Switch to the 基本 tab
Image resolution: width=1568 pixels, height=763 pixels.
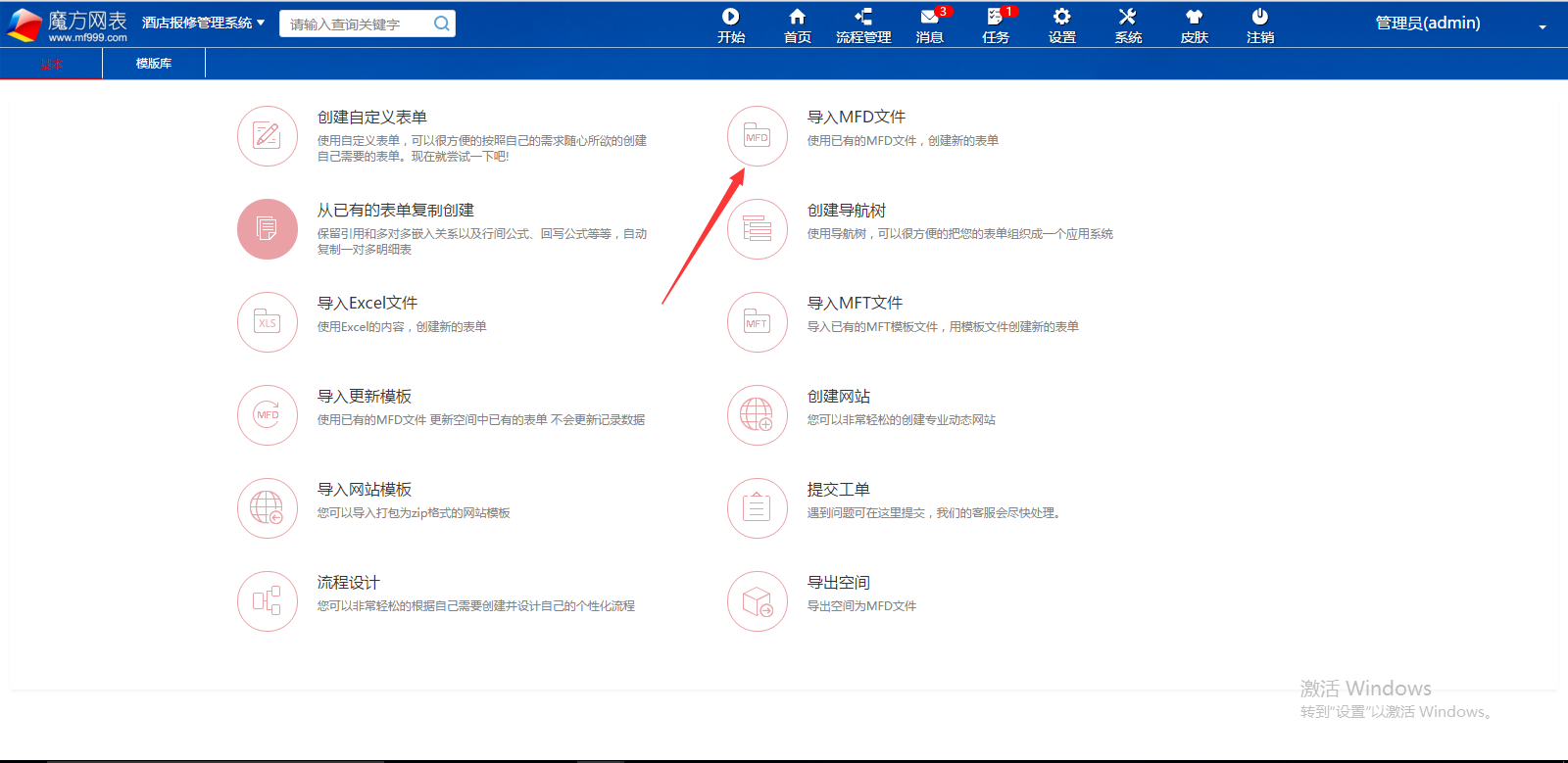click(51, 64)
